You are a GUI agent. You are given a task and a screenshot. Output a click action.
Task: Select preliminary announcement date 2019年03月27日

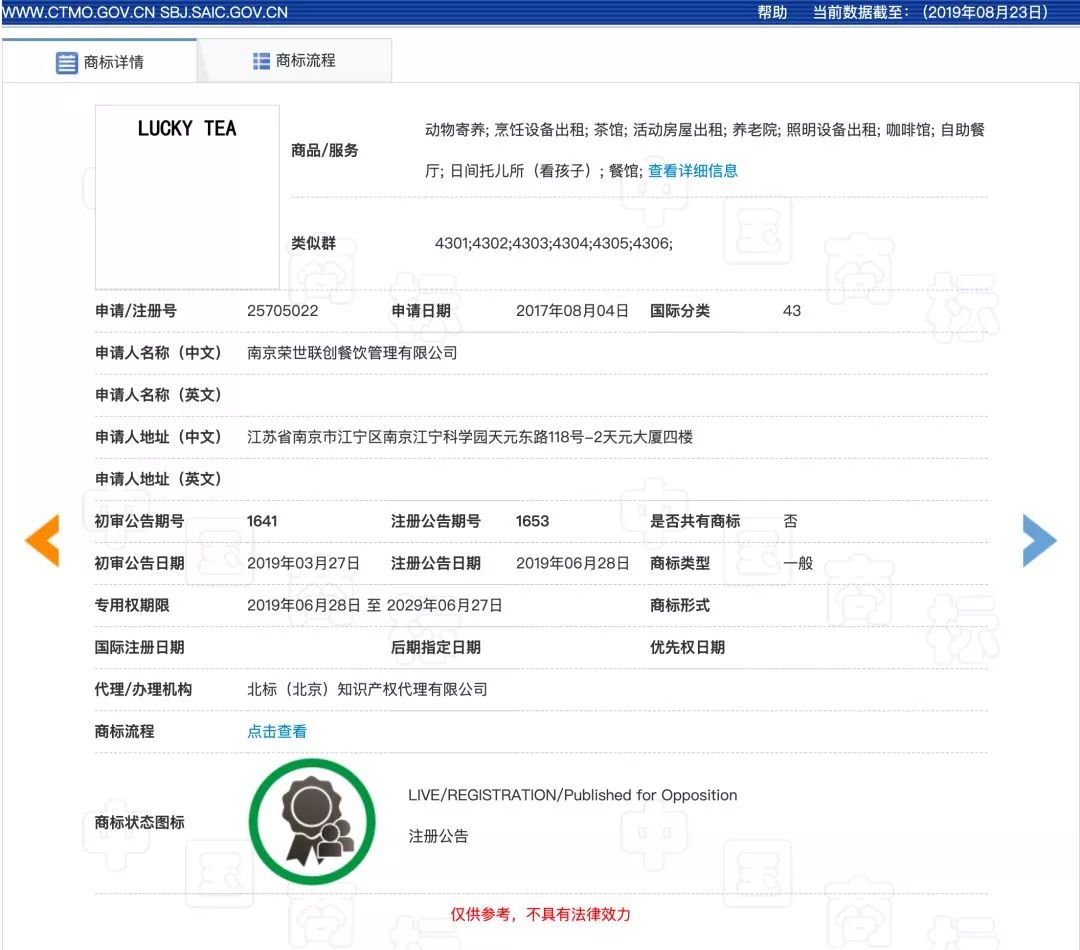click(303, 563)
